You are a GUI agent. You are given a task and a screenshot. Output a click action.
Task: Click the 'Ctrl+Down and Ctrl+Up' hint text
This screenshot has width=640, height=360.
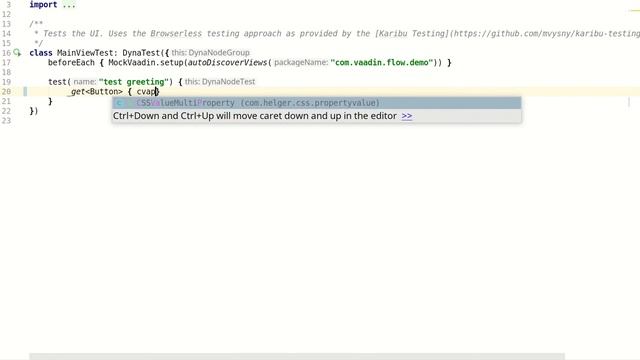click(255, 116)
